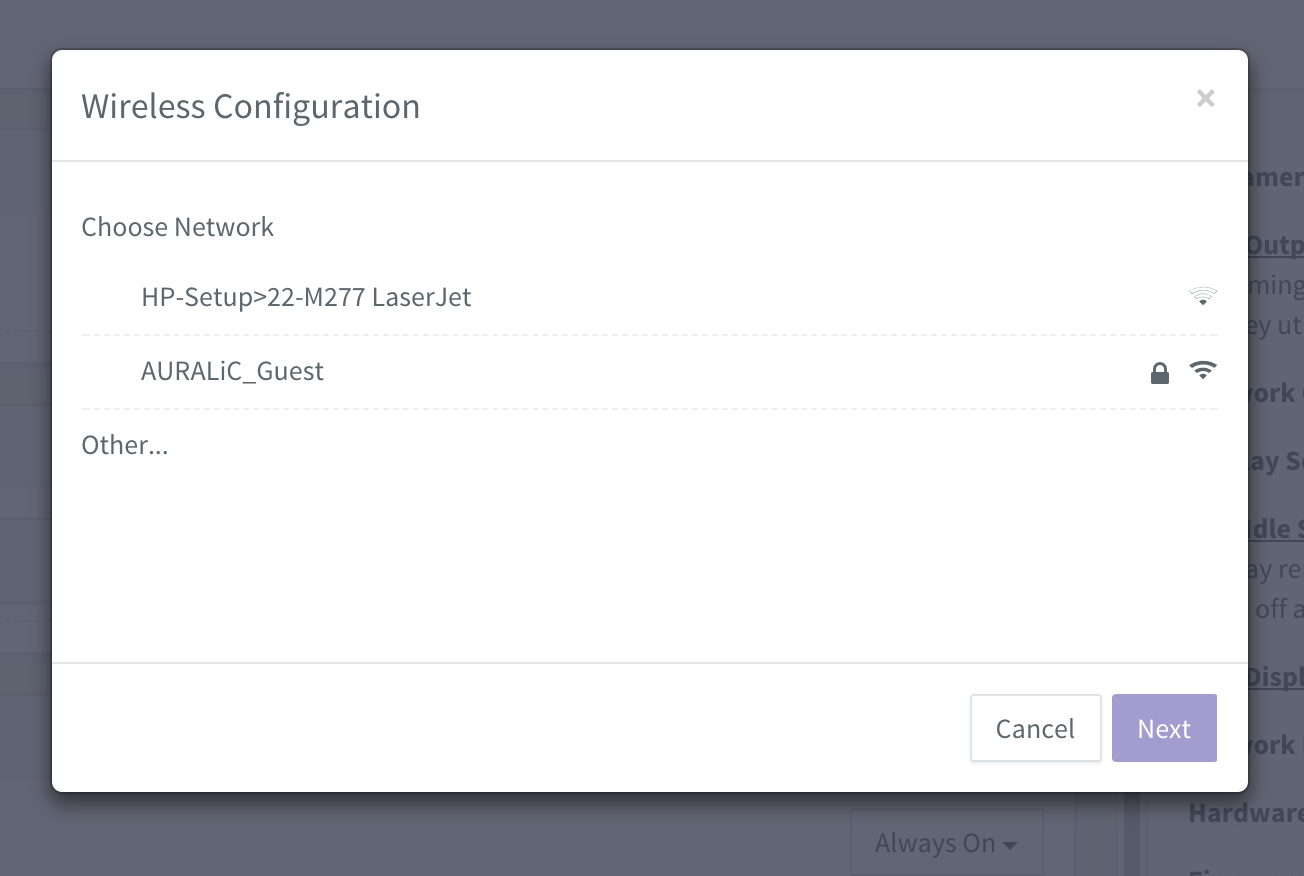Image resolution: width=1304 pixels, height=876 pixels.
Task: Click the padlock icon beside AURALiC_Guest
Action: (x=1159, y=373)
